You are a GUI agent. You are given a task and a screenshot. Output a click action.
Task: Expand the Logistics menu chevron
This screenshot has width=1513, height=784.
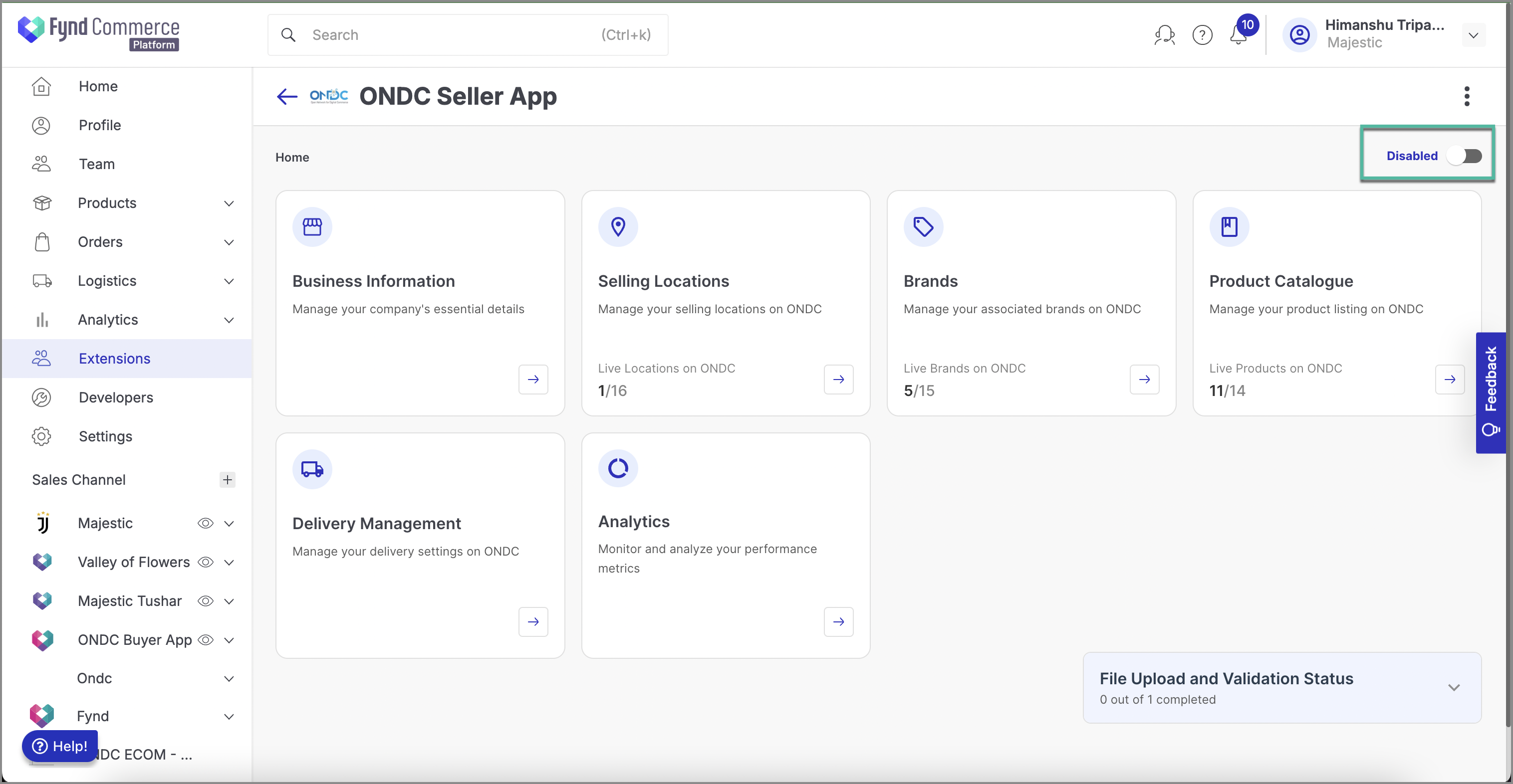coord(229,281)
